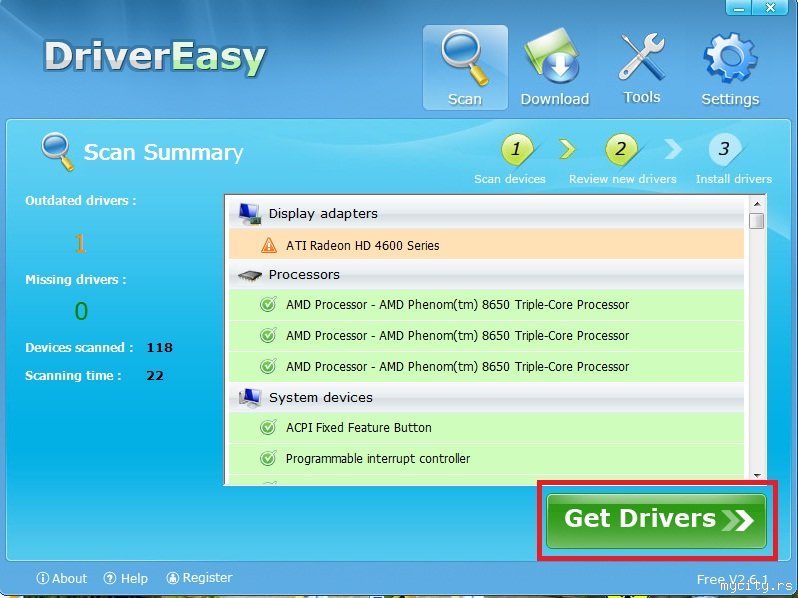Click the Display adapters monitor icon
Viewport: 798px width, 598px height.
click(x=250, y=214)
